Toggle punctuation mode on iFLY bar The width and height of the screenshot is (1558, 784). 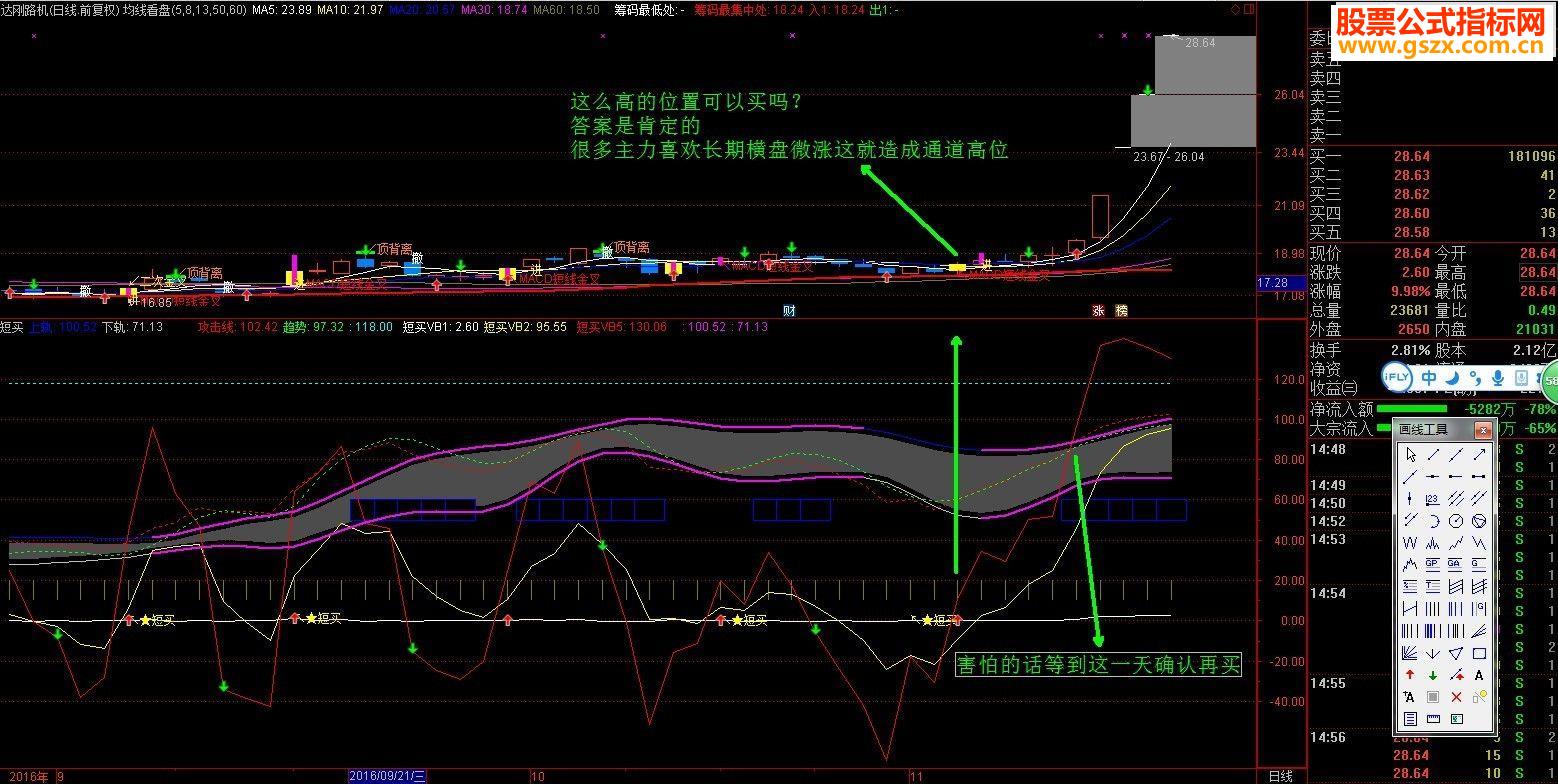pyautogui.click(x=1475, y=377)
